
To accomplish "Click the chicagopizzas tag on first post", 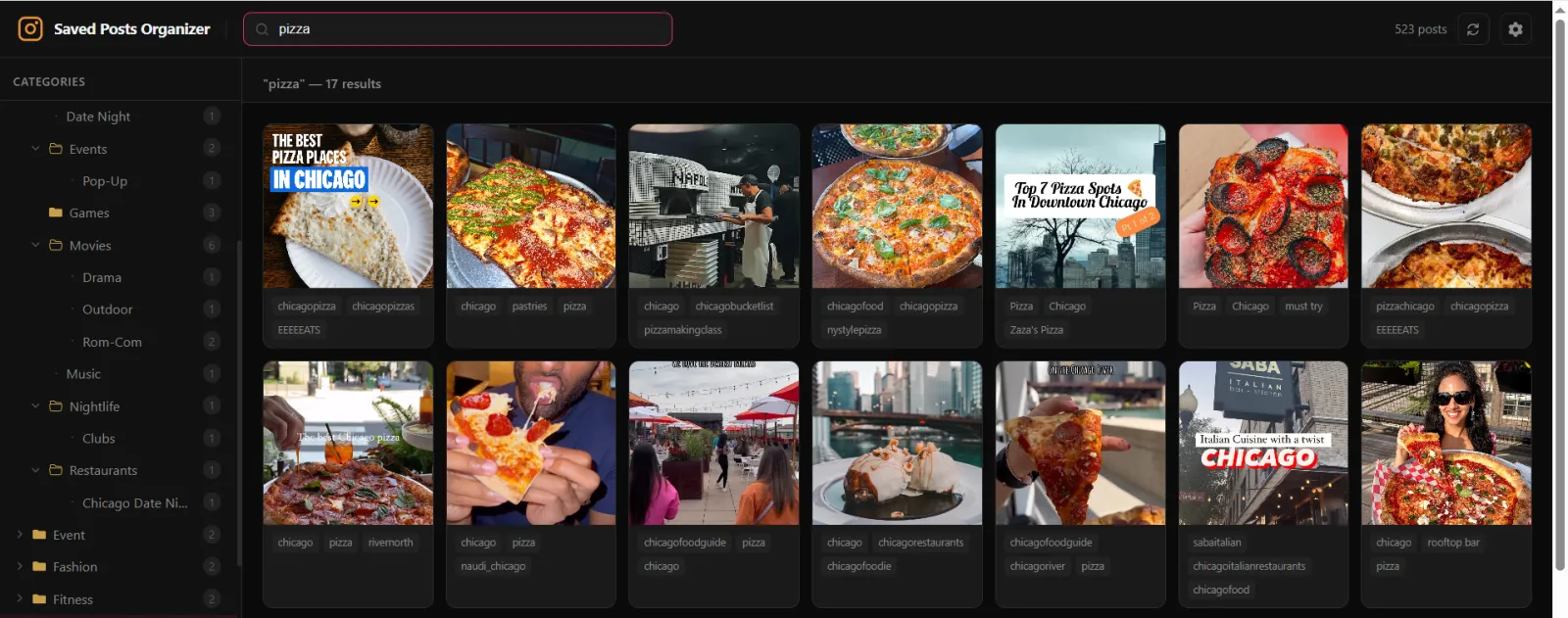I will 383,307.
